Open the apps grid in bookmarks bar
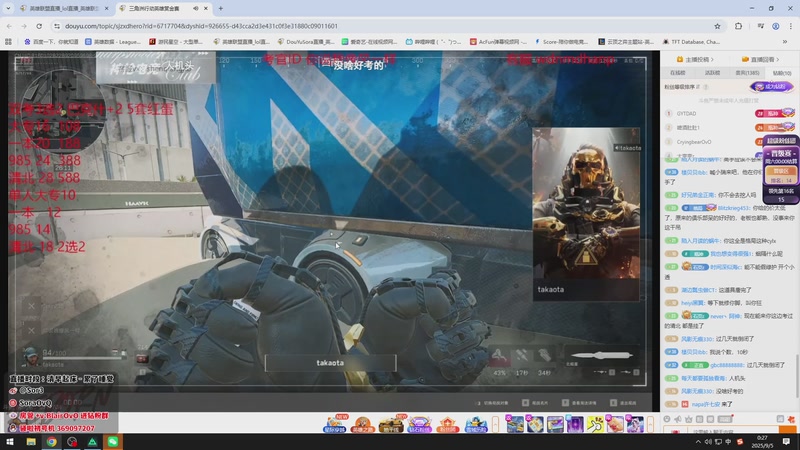 pos(8,42)
